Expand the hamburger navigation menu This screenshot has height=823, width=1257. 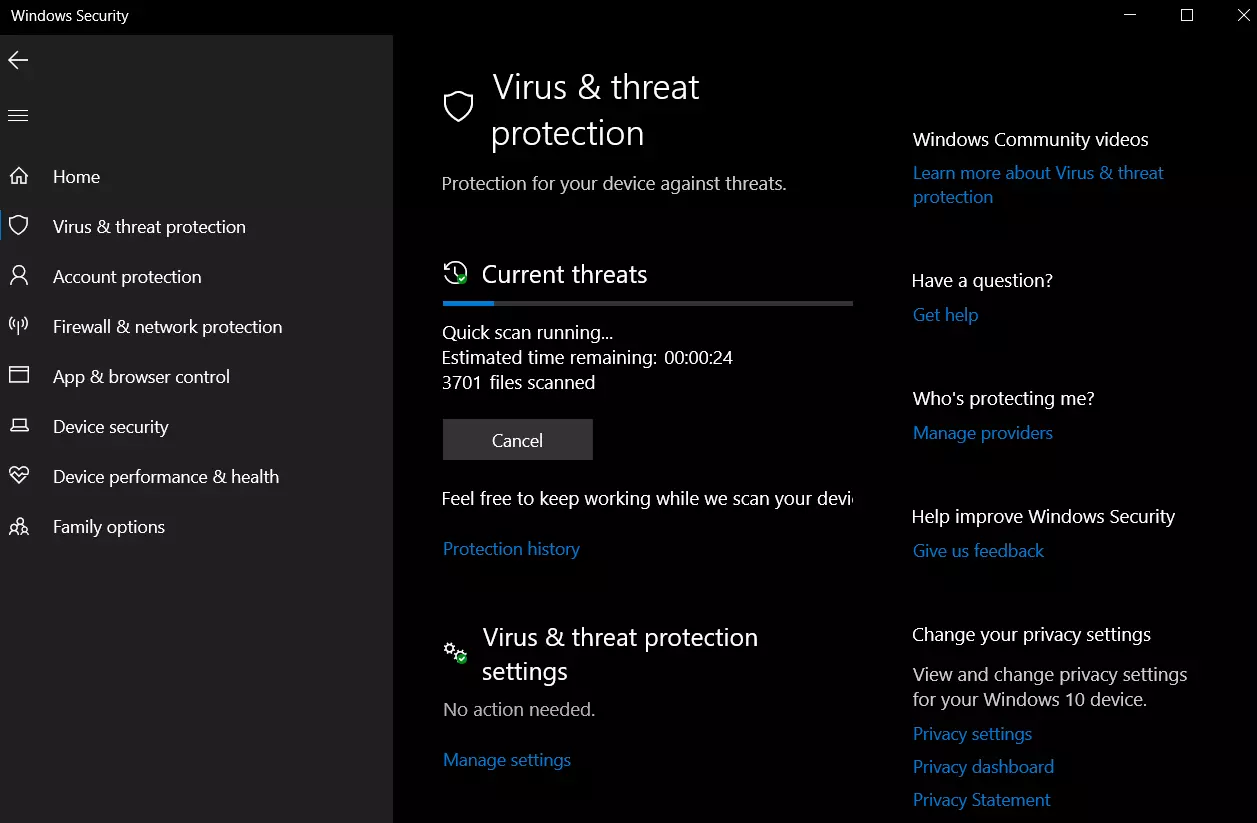(18, 116)
